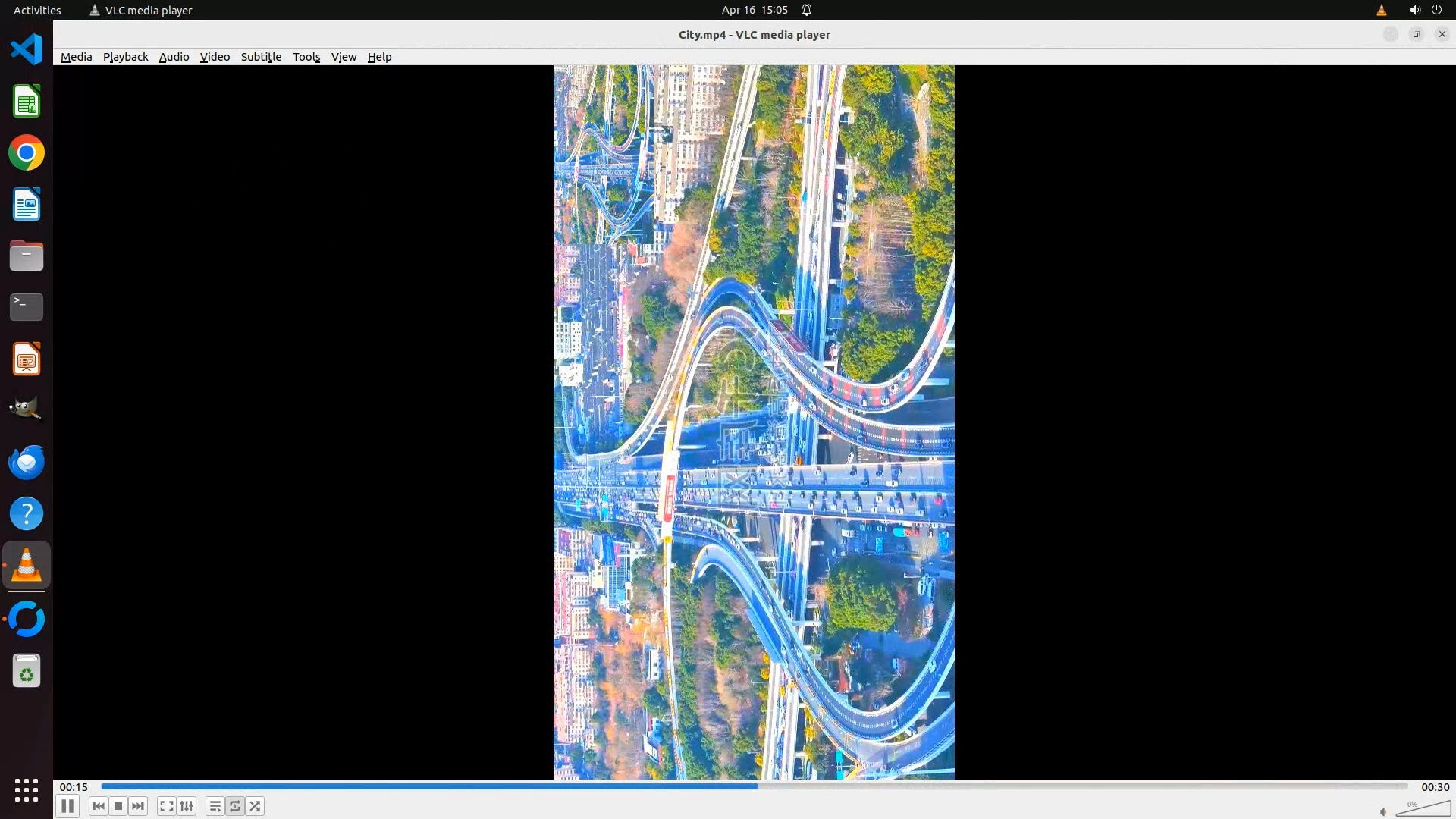Toggle fullscreen video mode
The image size is (1456, 819).
[166, 806]
